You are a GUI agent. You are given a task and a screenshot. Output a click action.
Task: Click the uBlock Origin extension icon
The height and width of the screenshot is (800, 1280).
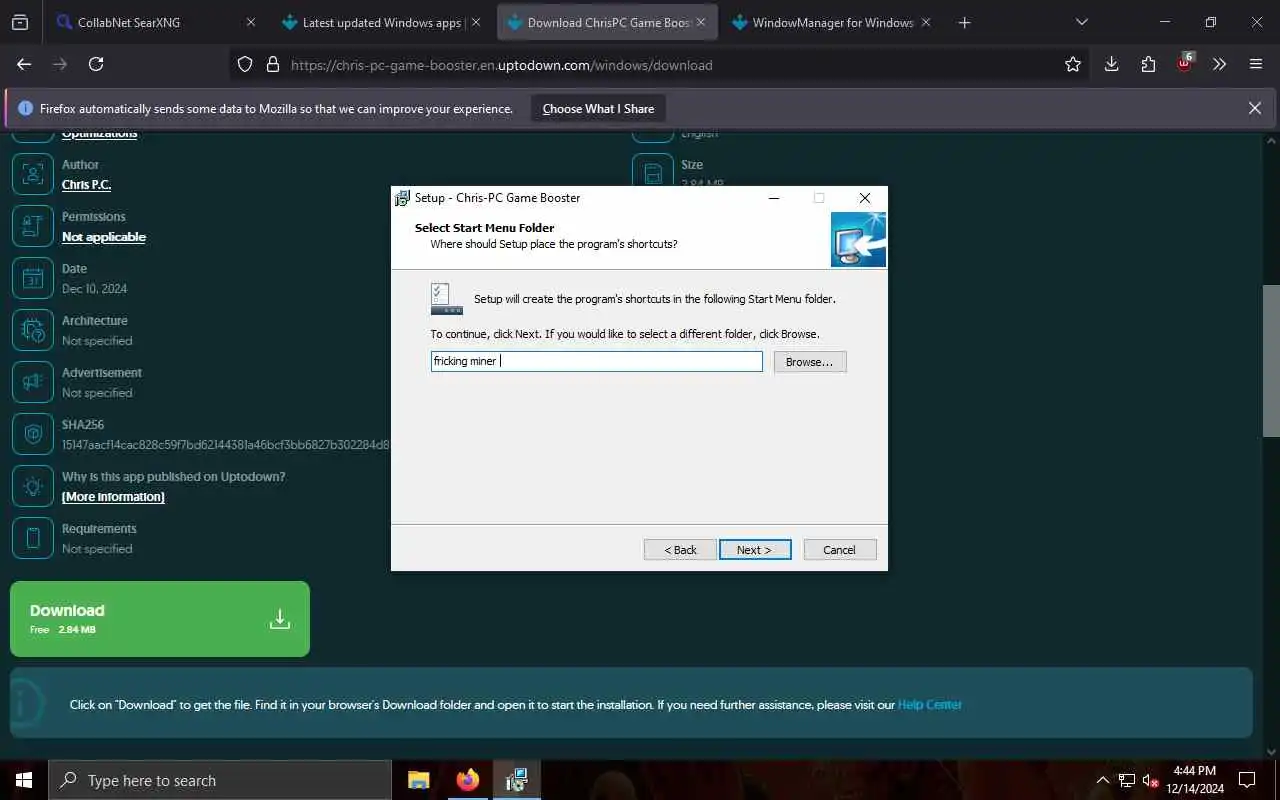[1185, 63]
